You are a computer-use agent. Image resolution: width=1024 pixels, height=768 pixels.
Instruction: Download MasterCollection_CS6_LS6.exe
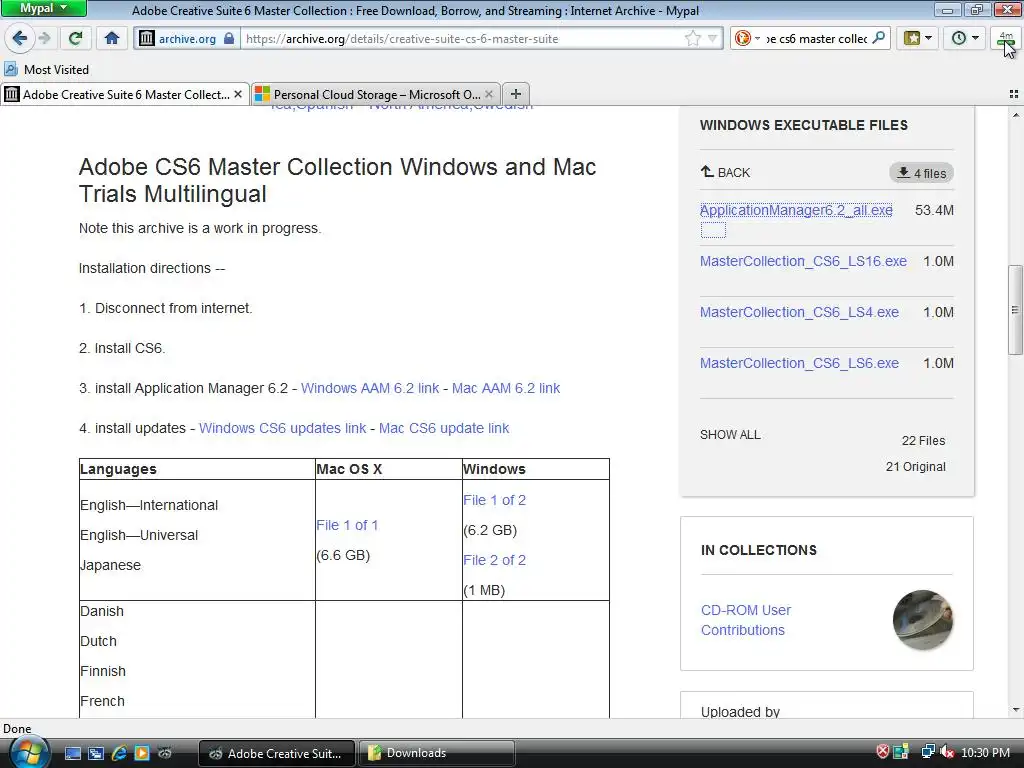click(799, 363)
